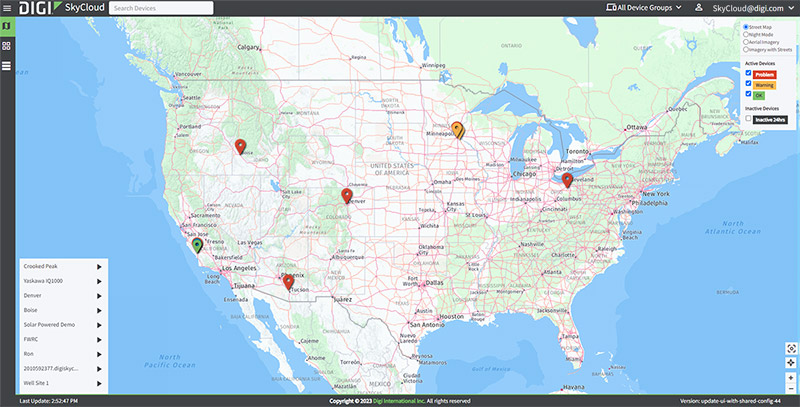Open the hamburger menu in top bar
The image size is (800, 407).
coord(7,8)
